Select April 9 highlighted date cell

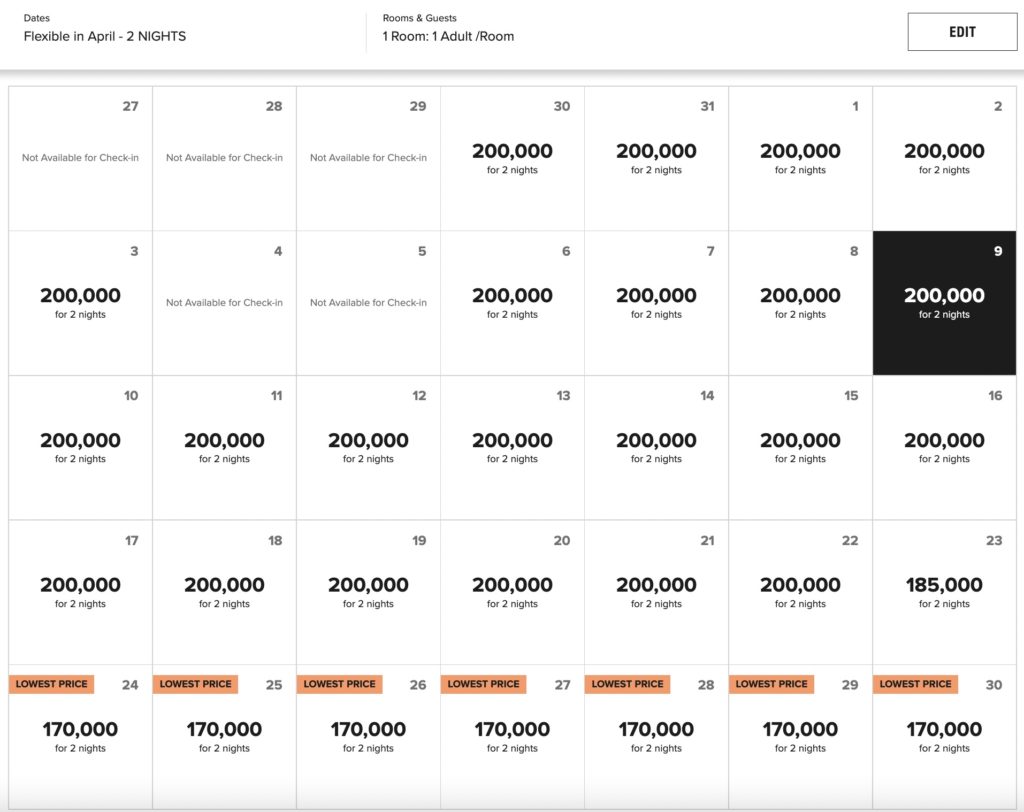tap(944, 303)
